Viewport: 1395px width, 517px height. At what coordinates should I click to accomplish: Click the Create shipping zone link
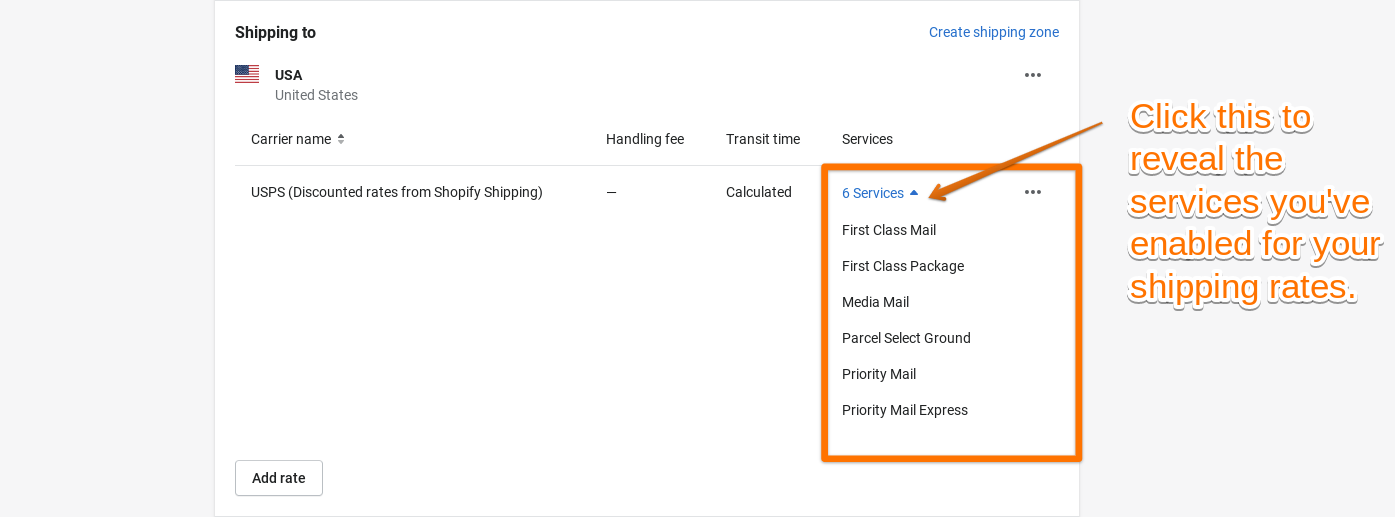click(x=993, y=32)
